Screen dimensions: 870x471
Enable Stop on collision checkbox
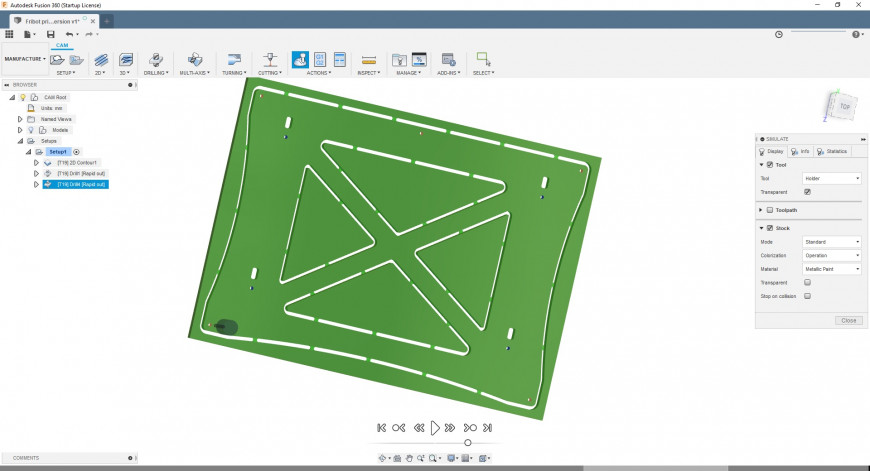tap(807, 296)
